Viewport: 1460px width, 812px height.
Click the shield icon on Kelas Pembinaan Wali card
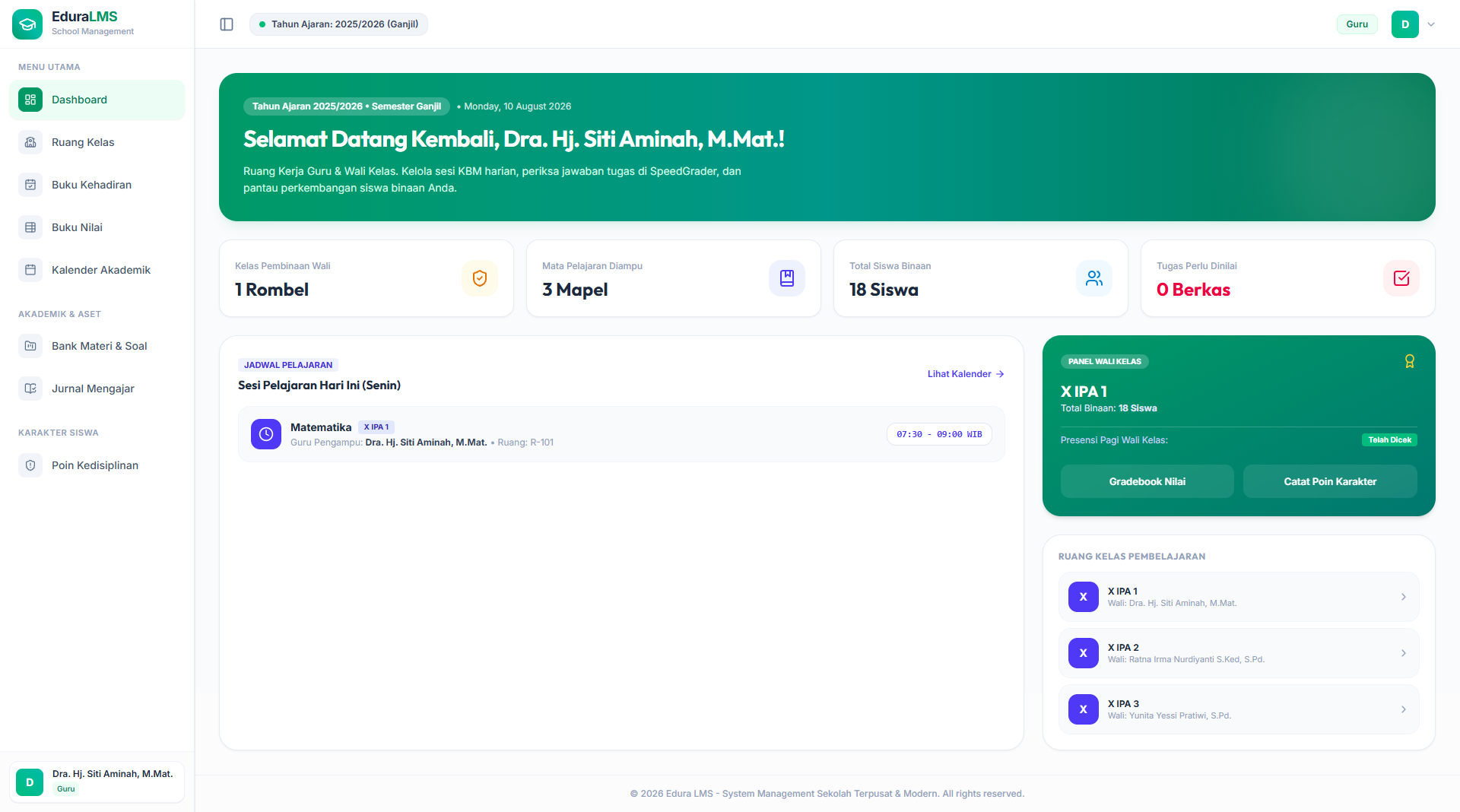[480, 278]
